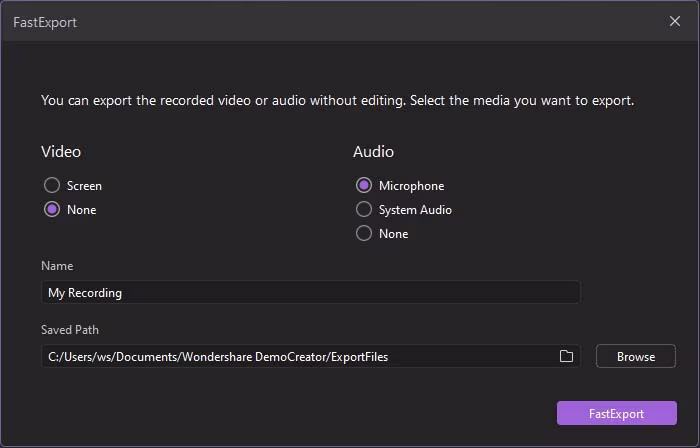Screen dimensions: 700x448
Task: Enable Microphone as the audio source
Action: point(363,186)
